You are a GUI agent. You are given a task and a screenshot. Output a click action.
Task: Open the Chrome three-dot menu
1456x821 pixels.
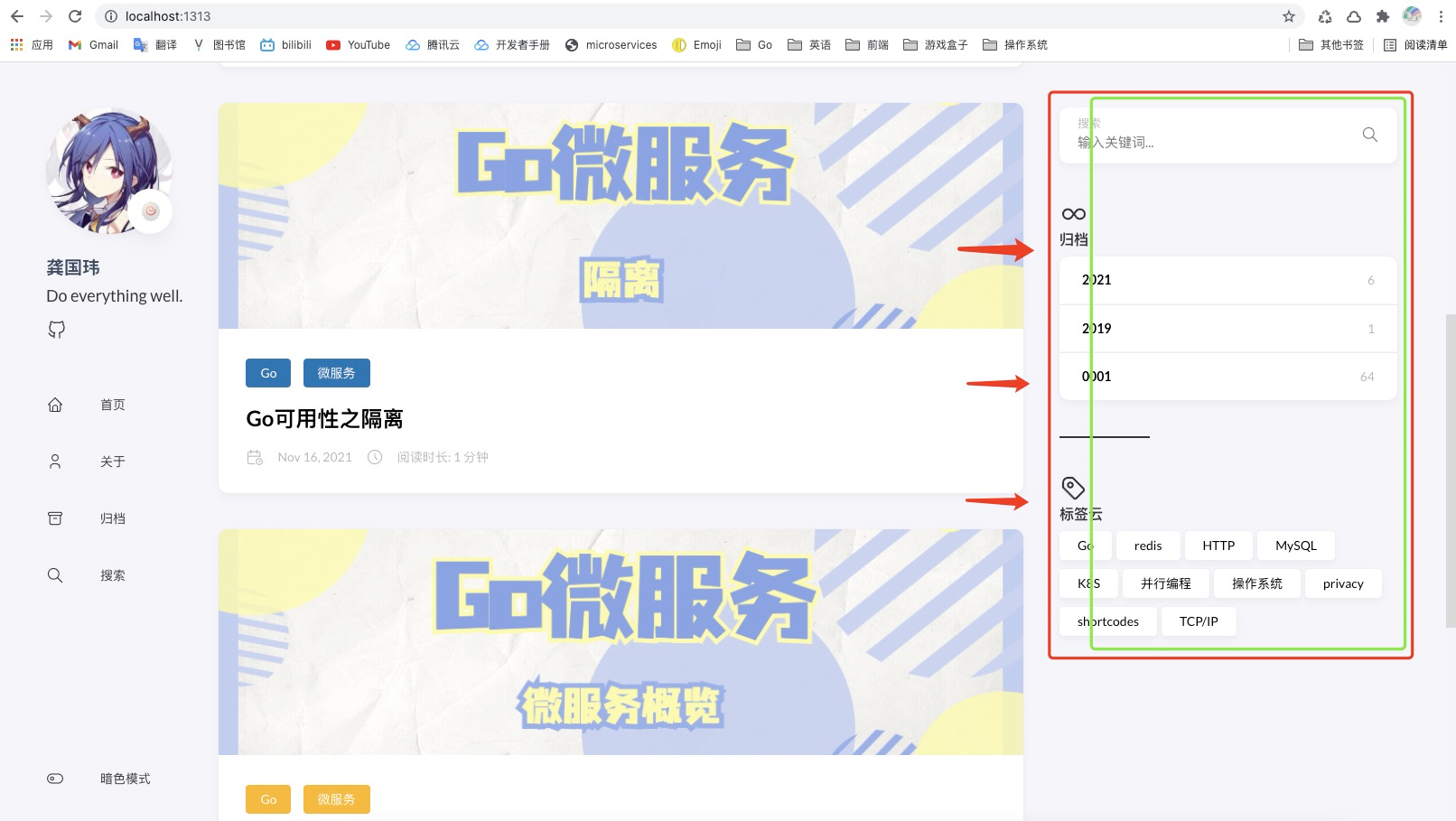(1441, 16)
